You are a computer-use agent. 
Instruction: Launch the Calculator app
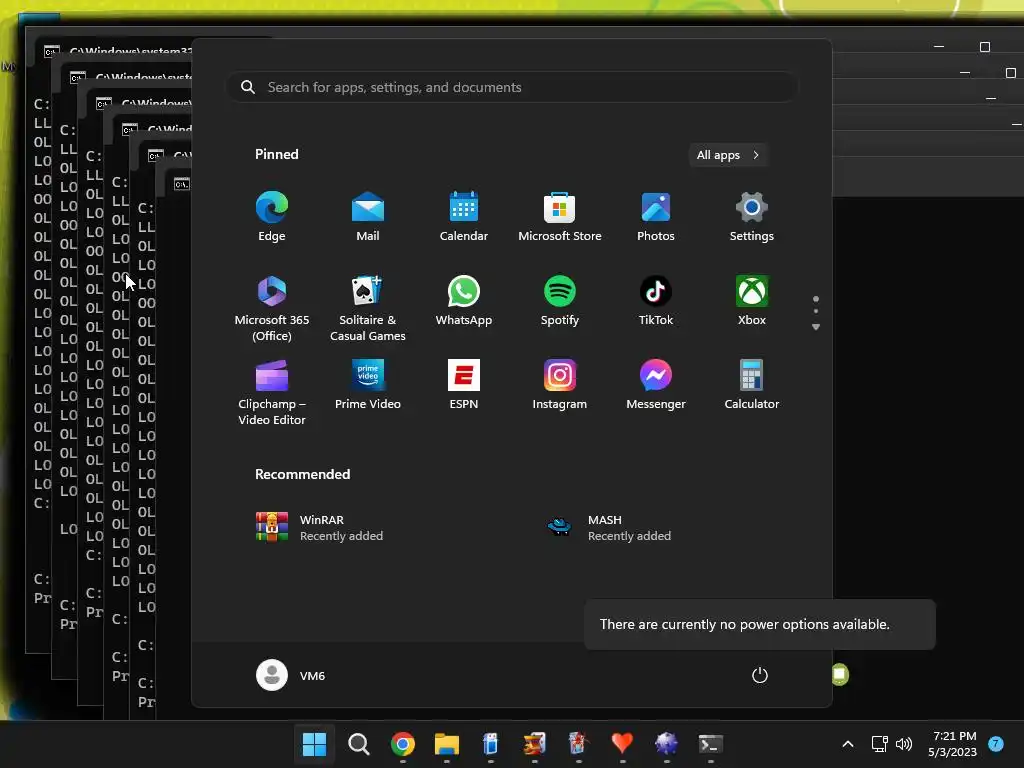click(752, 385)
